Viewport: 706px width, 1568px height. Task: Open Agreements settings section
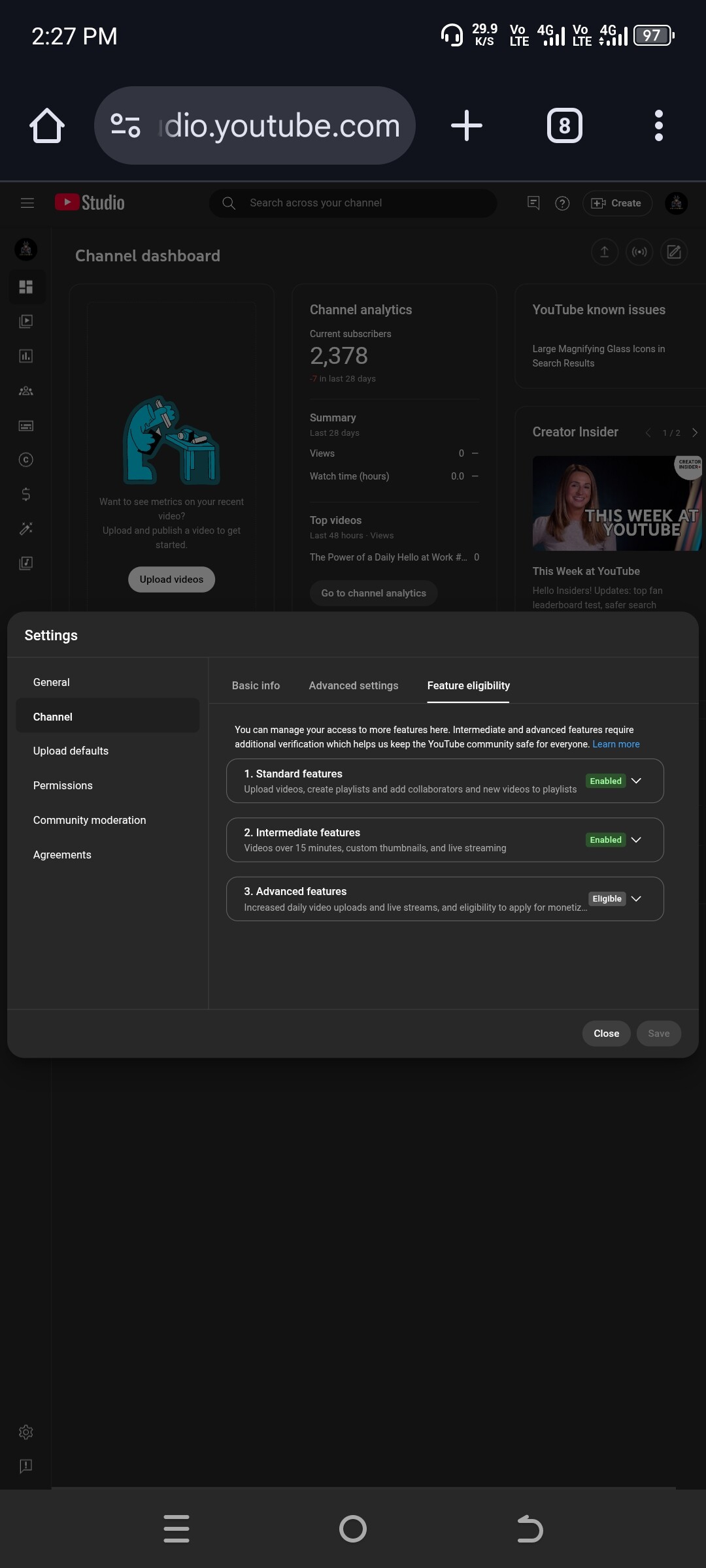107,855
